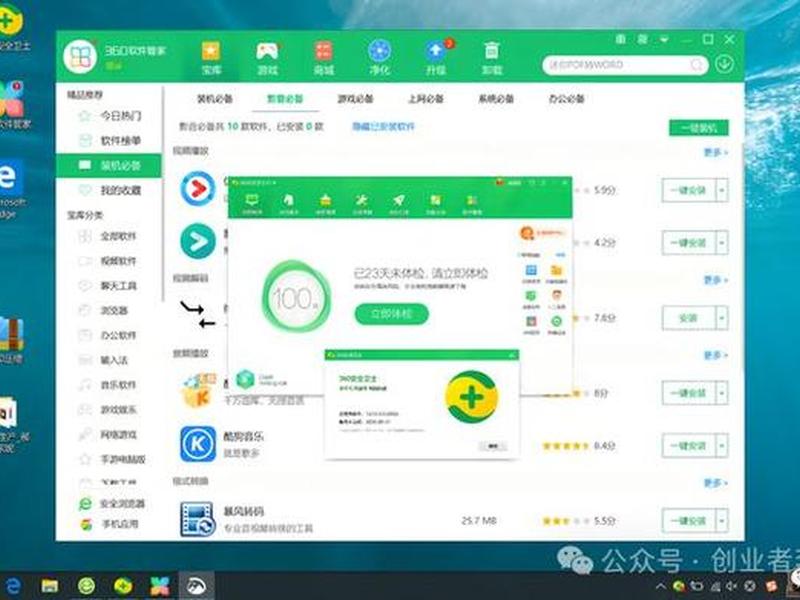The width and height of the screenshot is (800, 600).
Task: Open 手机应用 at sidebar bottom
Action: pos(109,524)
